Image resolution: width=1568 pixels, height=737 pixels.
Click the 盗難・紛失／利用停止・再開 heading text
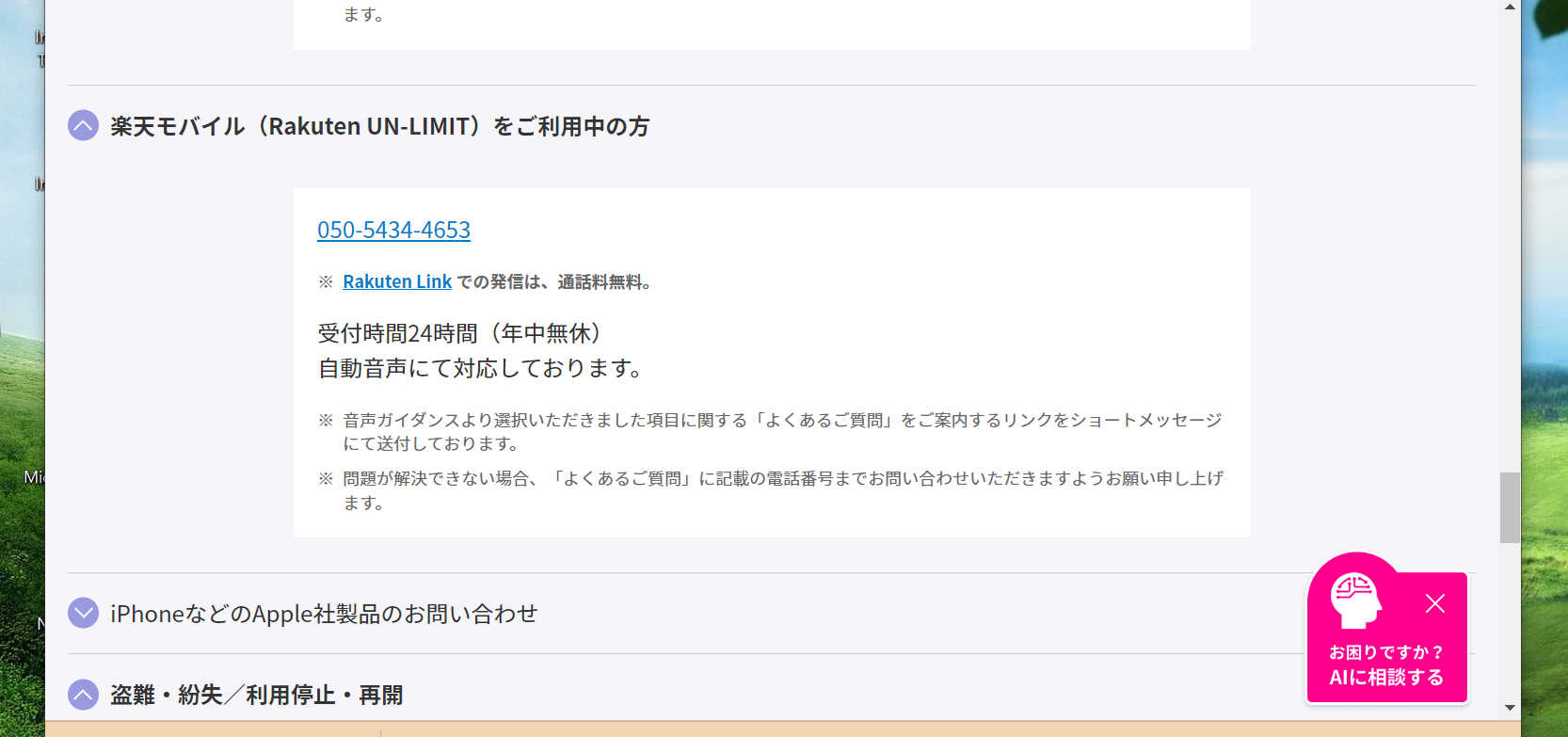(x=257, y=696)
